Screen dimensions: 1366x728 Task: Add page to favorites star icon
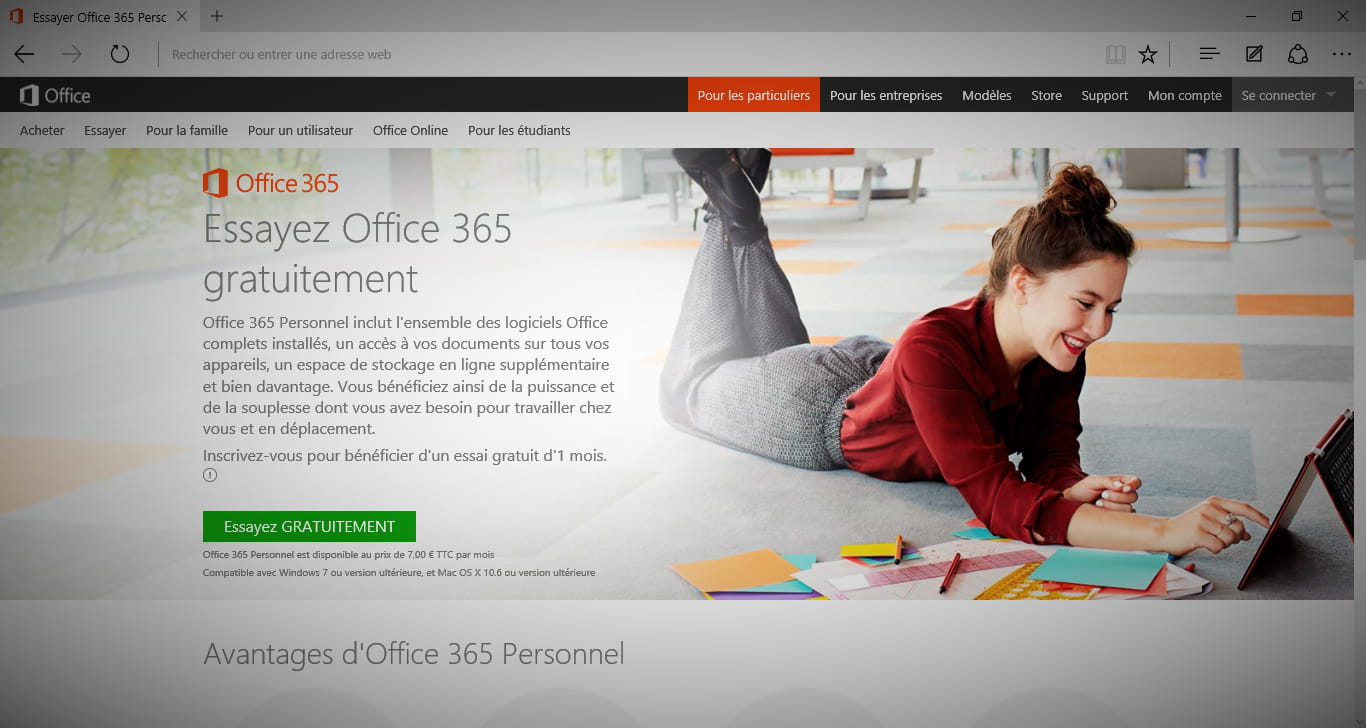click(x=1148, y=55)
